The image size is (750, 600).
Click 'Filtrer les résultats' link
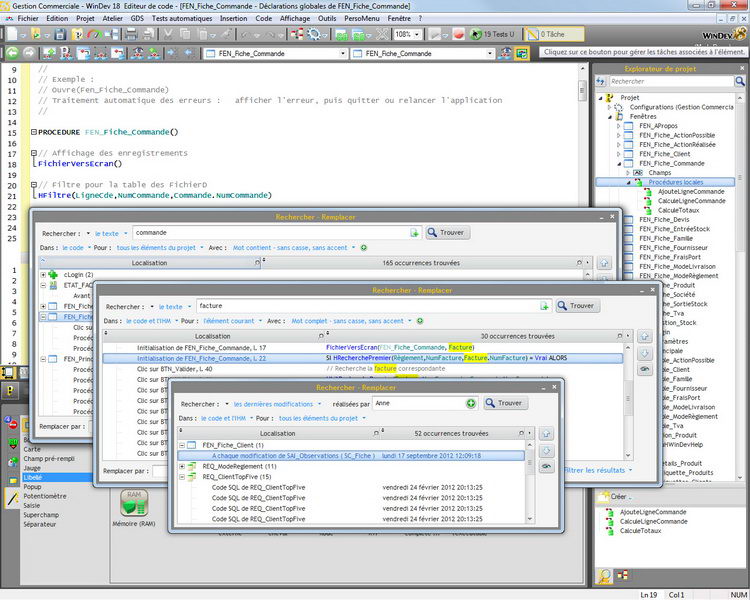[x=595, y=470]
